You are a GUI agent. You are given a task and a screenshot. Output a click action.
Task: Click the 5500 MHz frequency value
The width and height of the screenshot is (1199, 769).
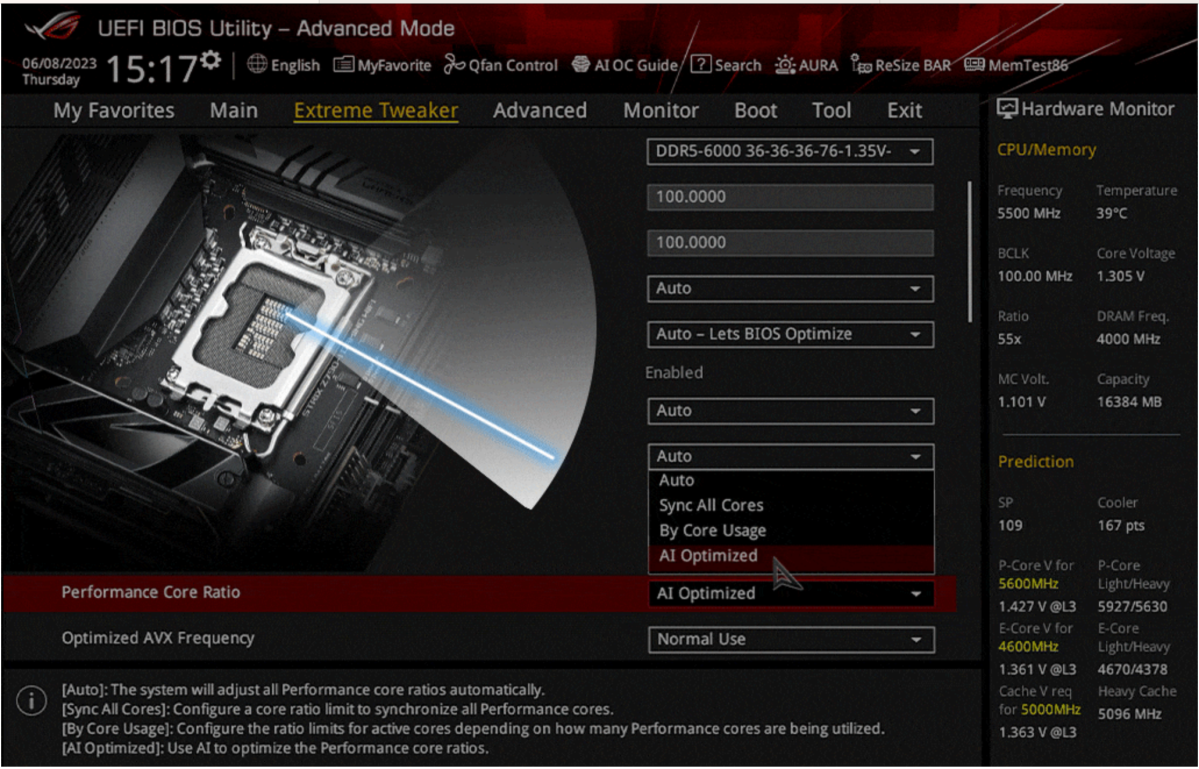(1028, 214)
